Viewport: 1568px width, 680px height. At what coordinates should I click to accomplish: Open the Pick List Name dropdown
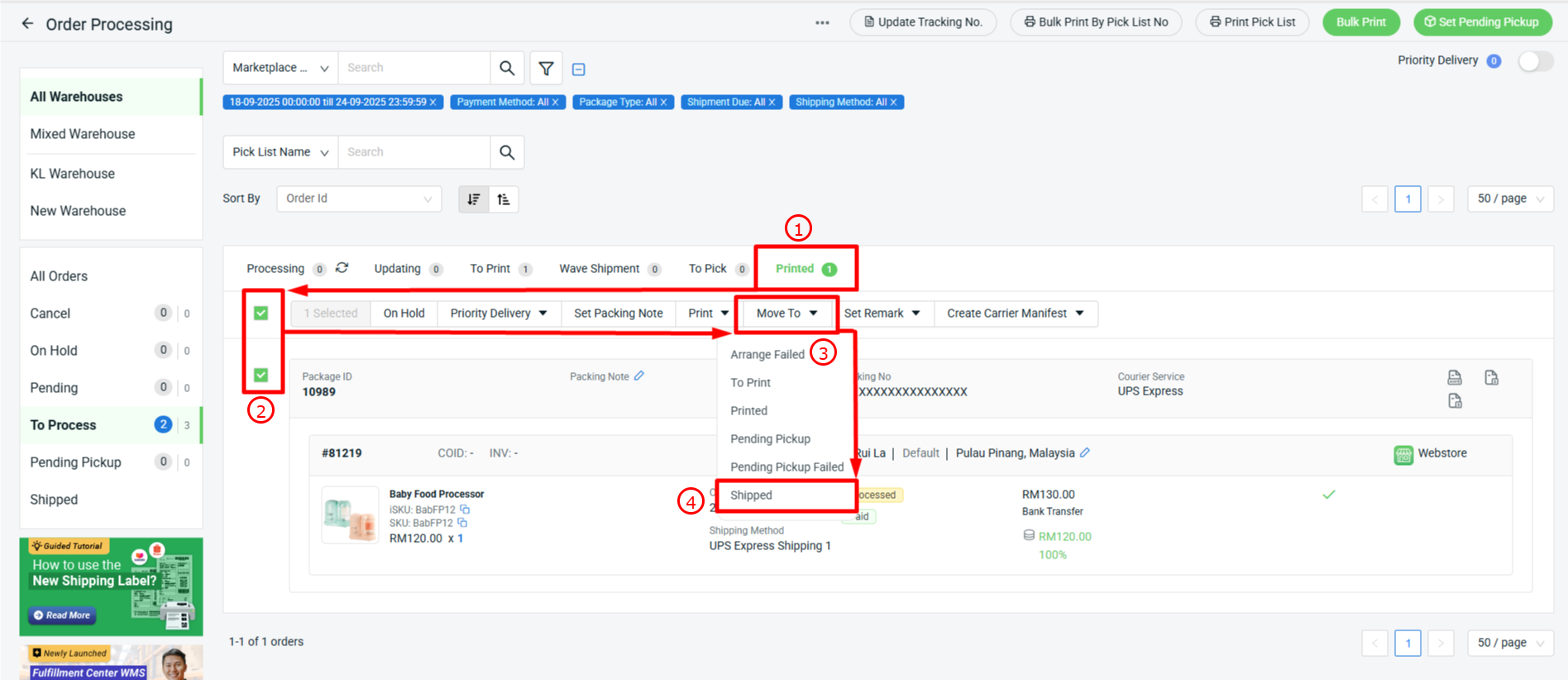coord(280,152)
